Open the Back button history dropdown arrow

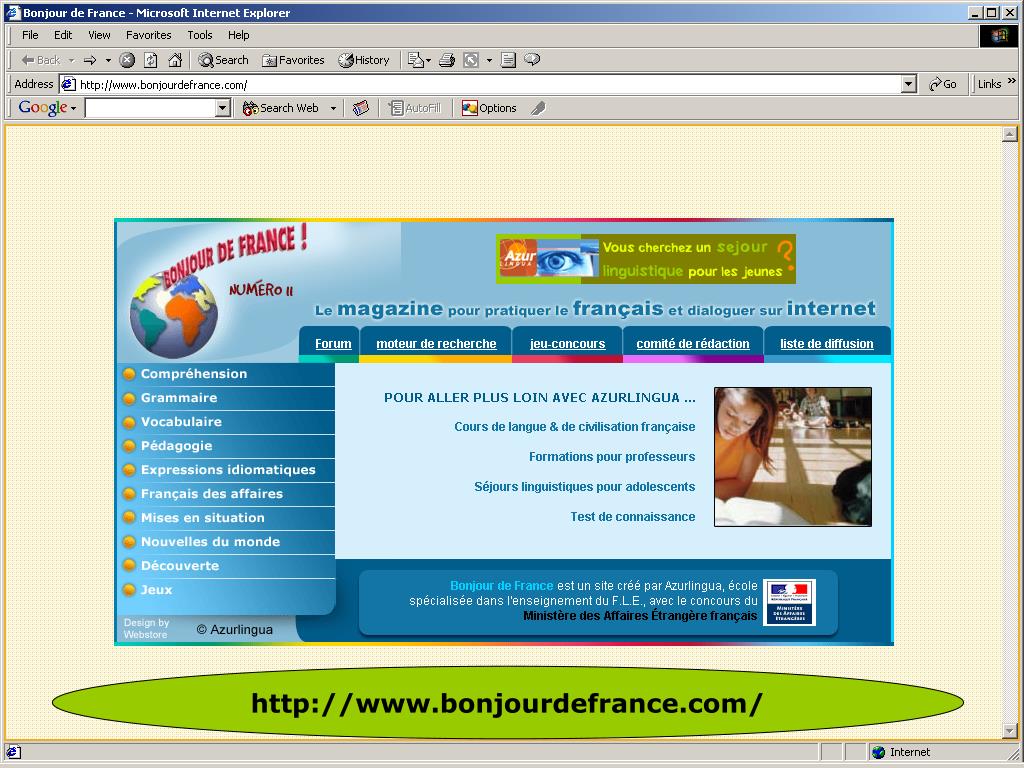71,60
